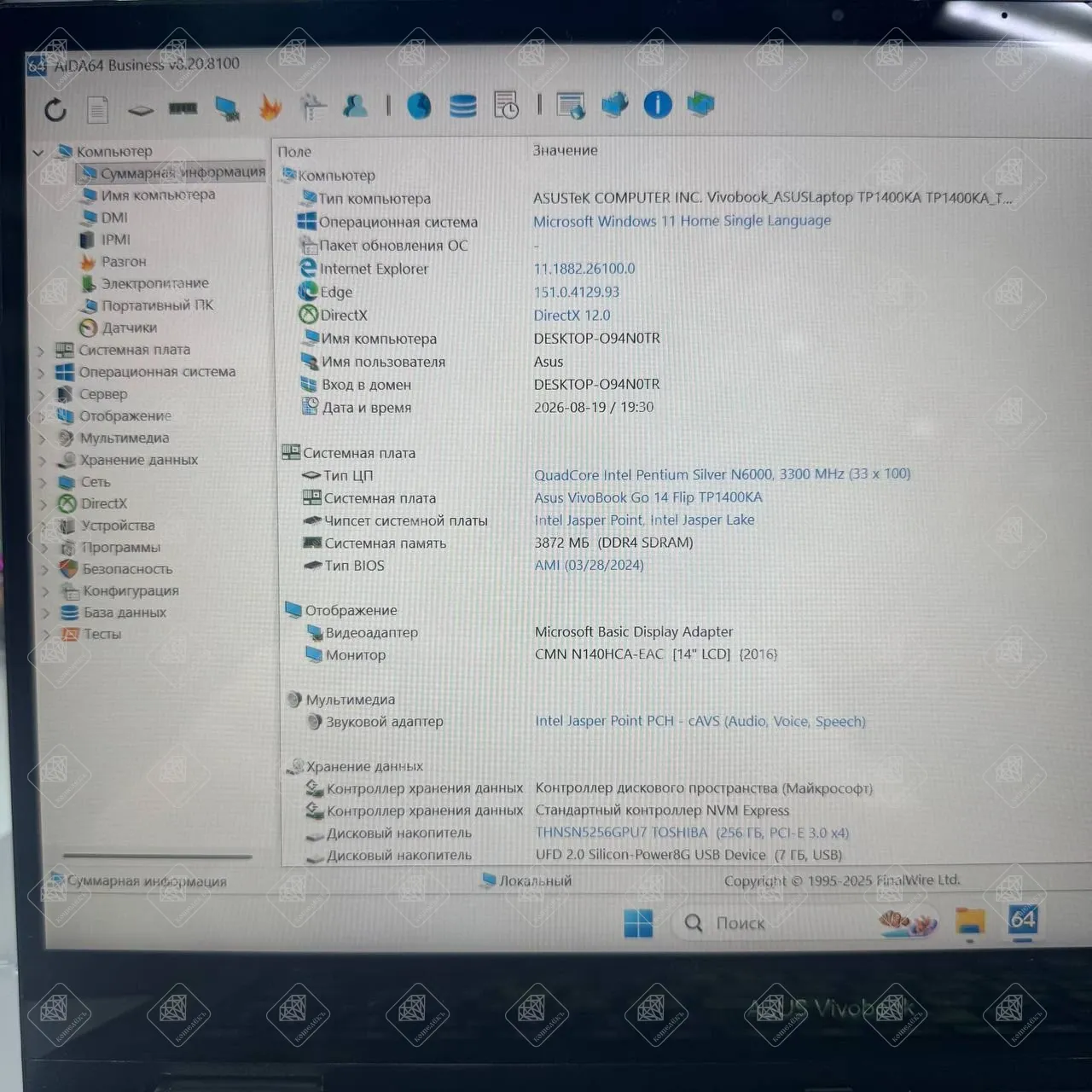This screenshot has height=1092, width=1092.
Task: Expand the DirectX tree node
Action: click(44, 504)
